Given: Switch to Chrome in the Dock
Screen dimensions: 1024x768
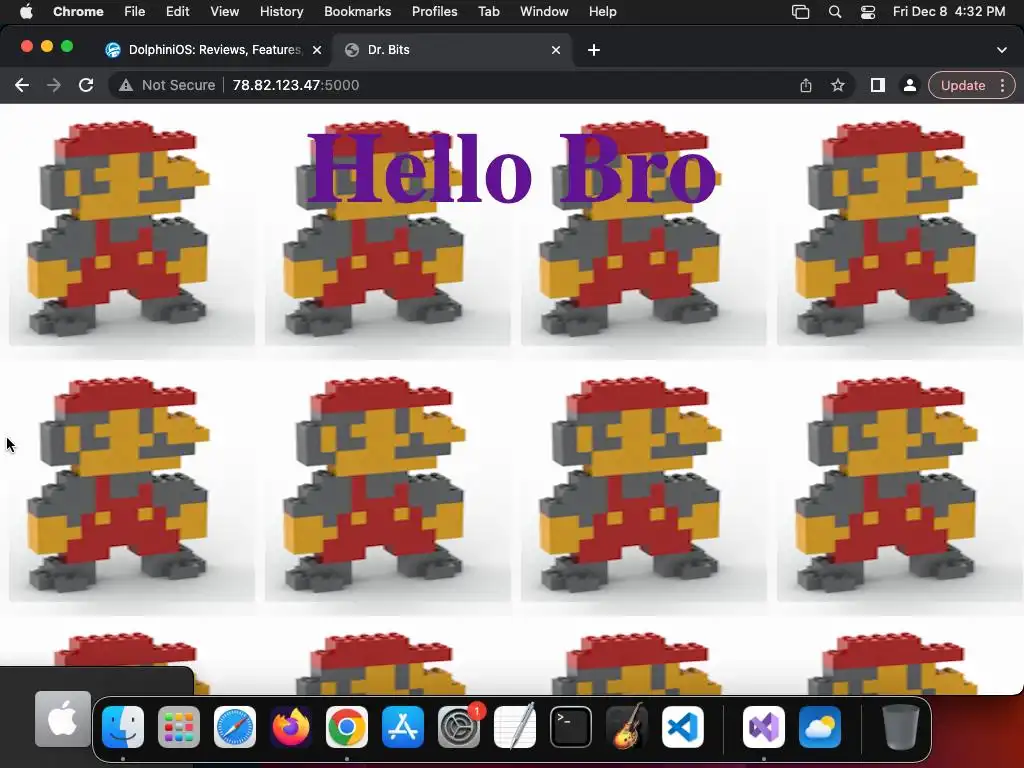Looking at the screenshot, I should point(347,727).
